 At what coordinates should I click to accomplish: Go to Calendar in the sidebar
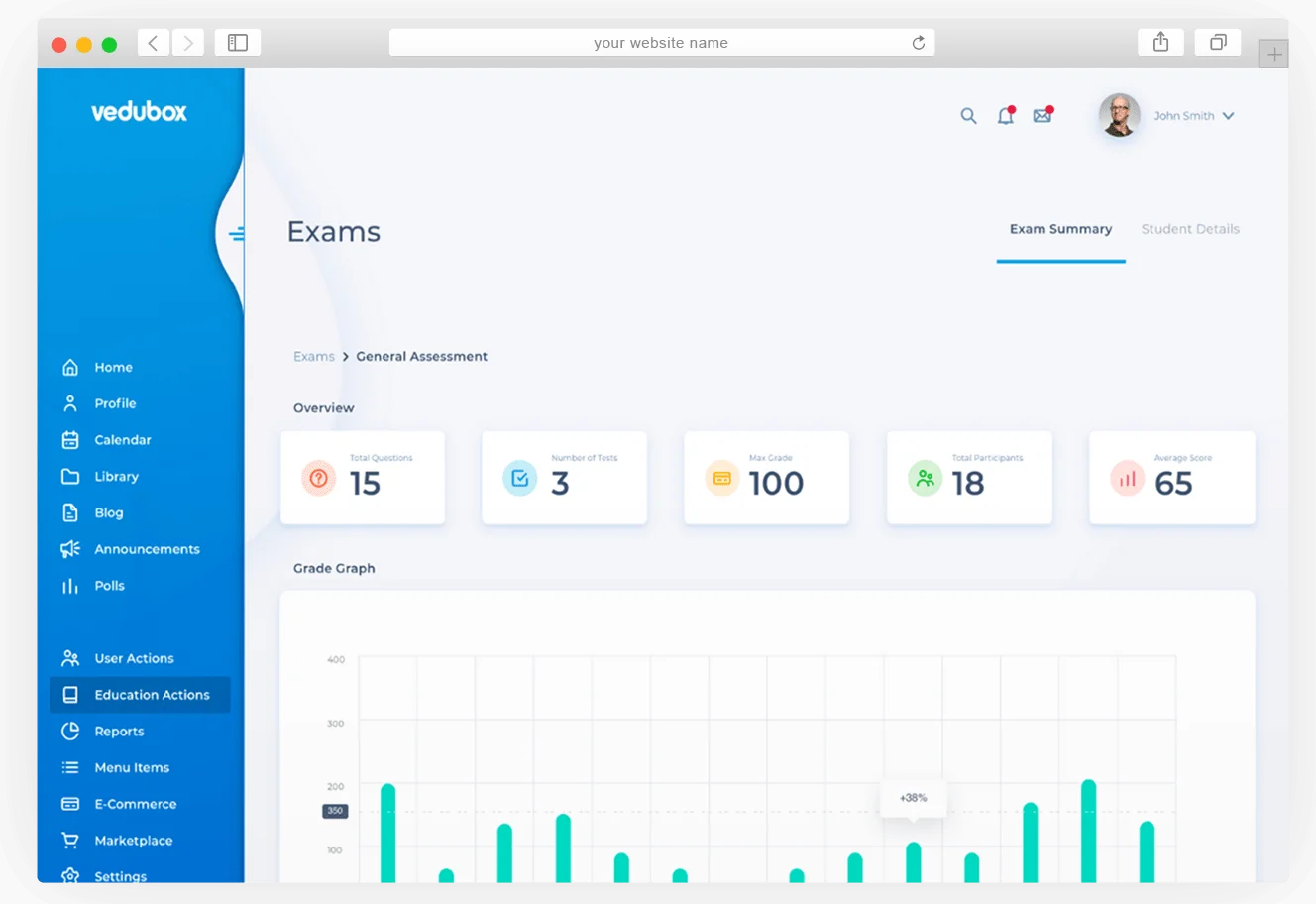(123, 440)
